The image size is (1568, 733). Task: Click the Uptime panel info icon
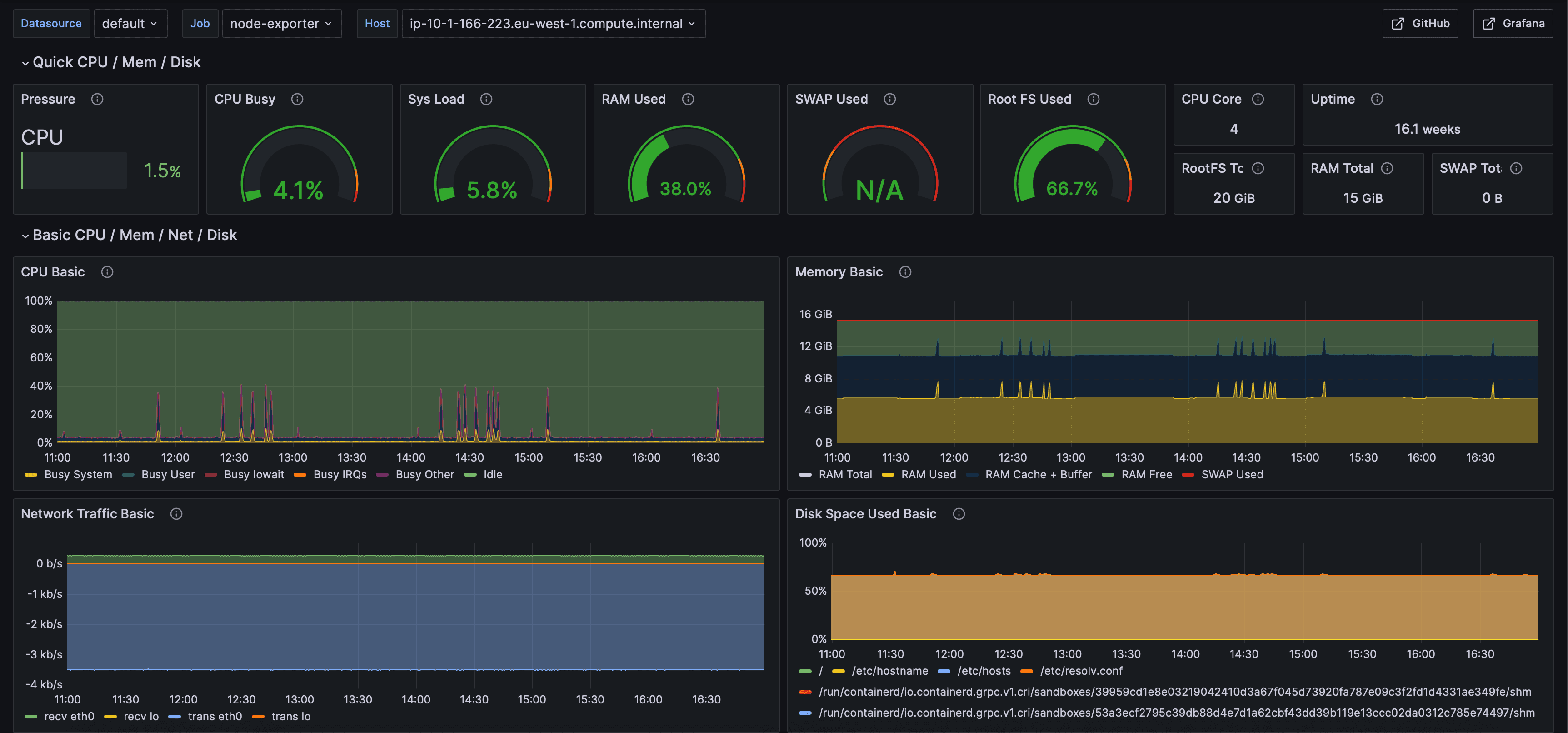point(1378,99)
